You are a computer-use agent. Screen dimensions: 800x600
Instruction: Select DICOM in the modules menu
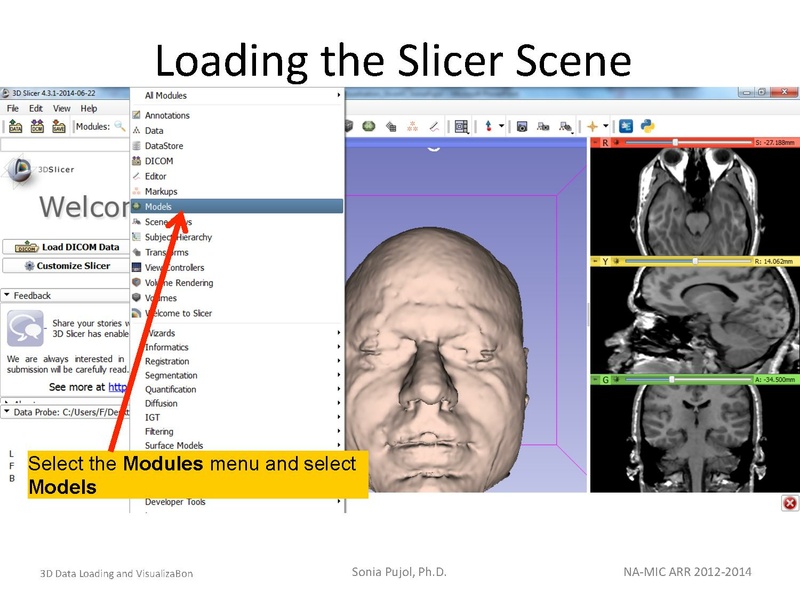click(237, 161)
